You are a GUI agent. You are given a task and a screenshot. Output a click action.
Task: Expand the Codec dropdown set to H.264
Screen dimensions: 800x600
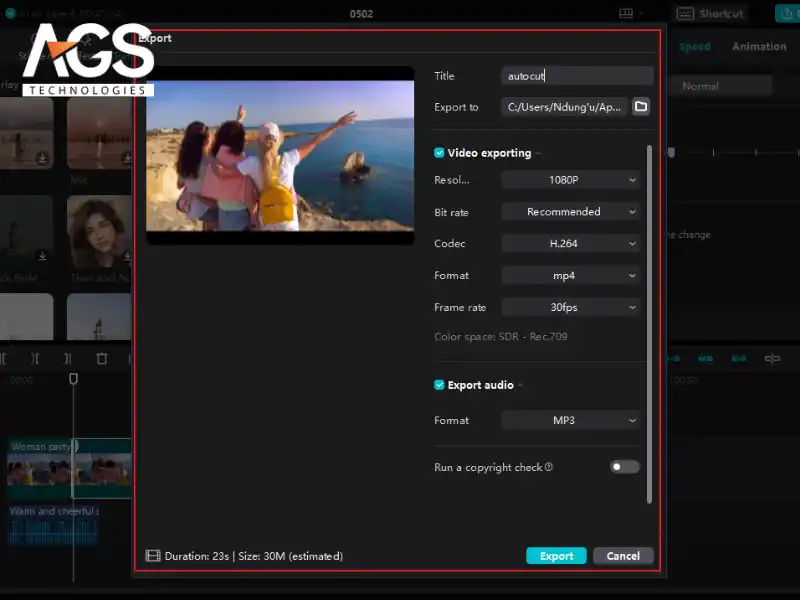click(570, 243)
